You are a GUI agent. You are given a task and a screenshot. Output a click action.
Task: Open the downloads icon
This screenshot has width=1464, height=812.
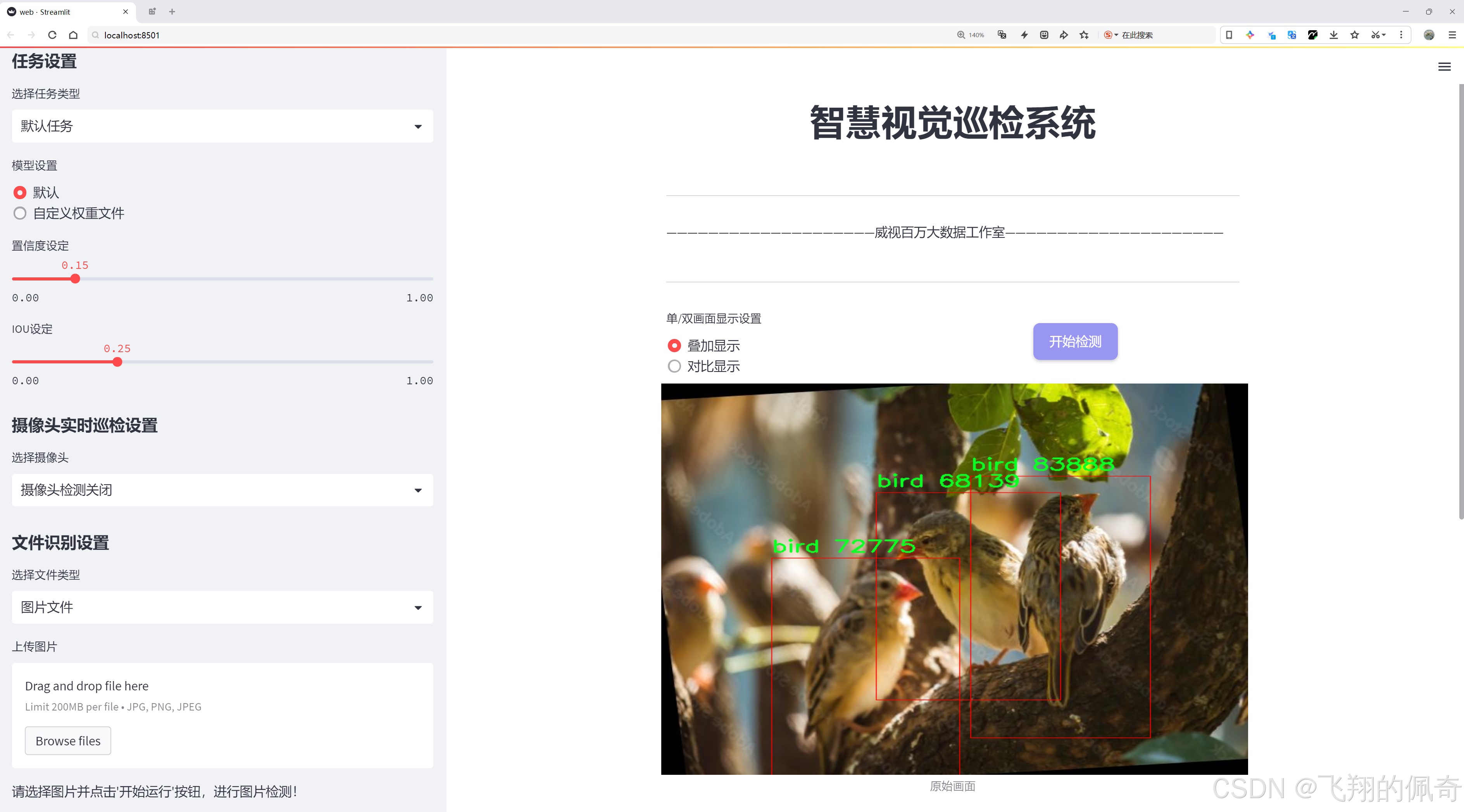1334,34
